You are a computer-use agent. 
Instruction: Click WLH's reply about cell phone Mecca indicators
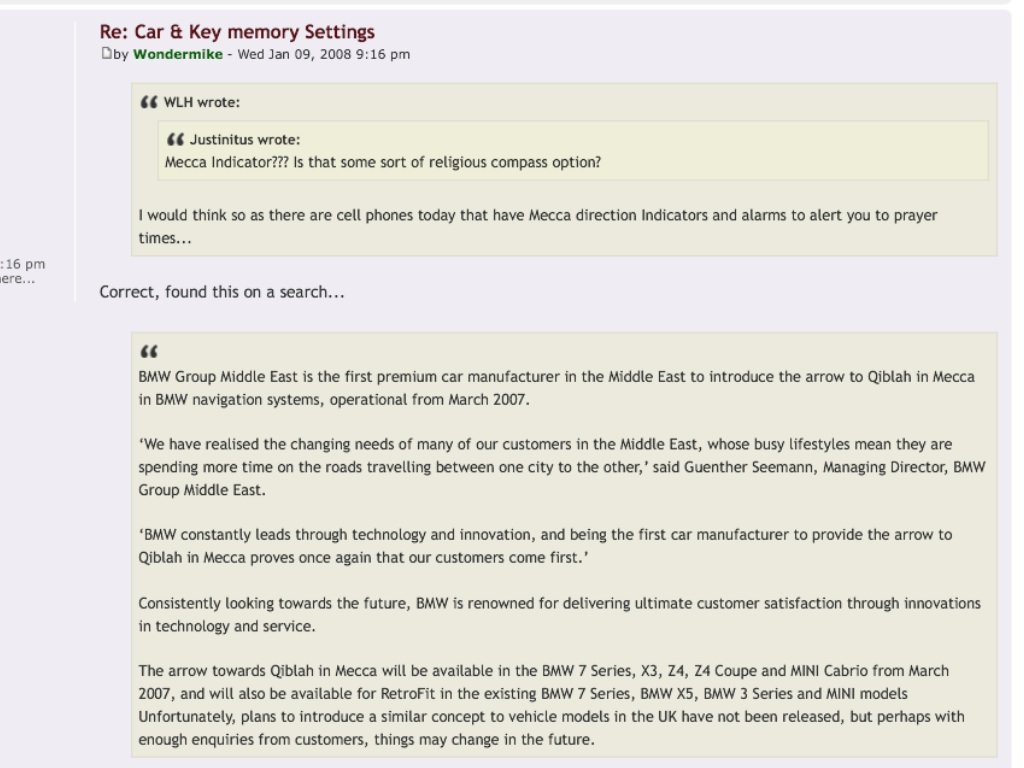[x=537, y=227]
